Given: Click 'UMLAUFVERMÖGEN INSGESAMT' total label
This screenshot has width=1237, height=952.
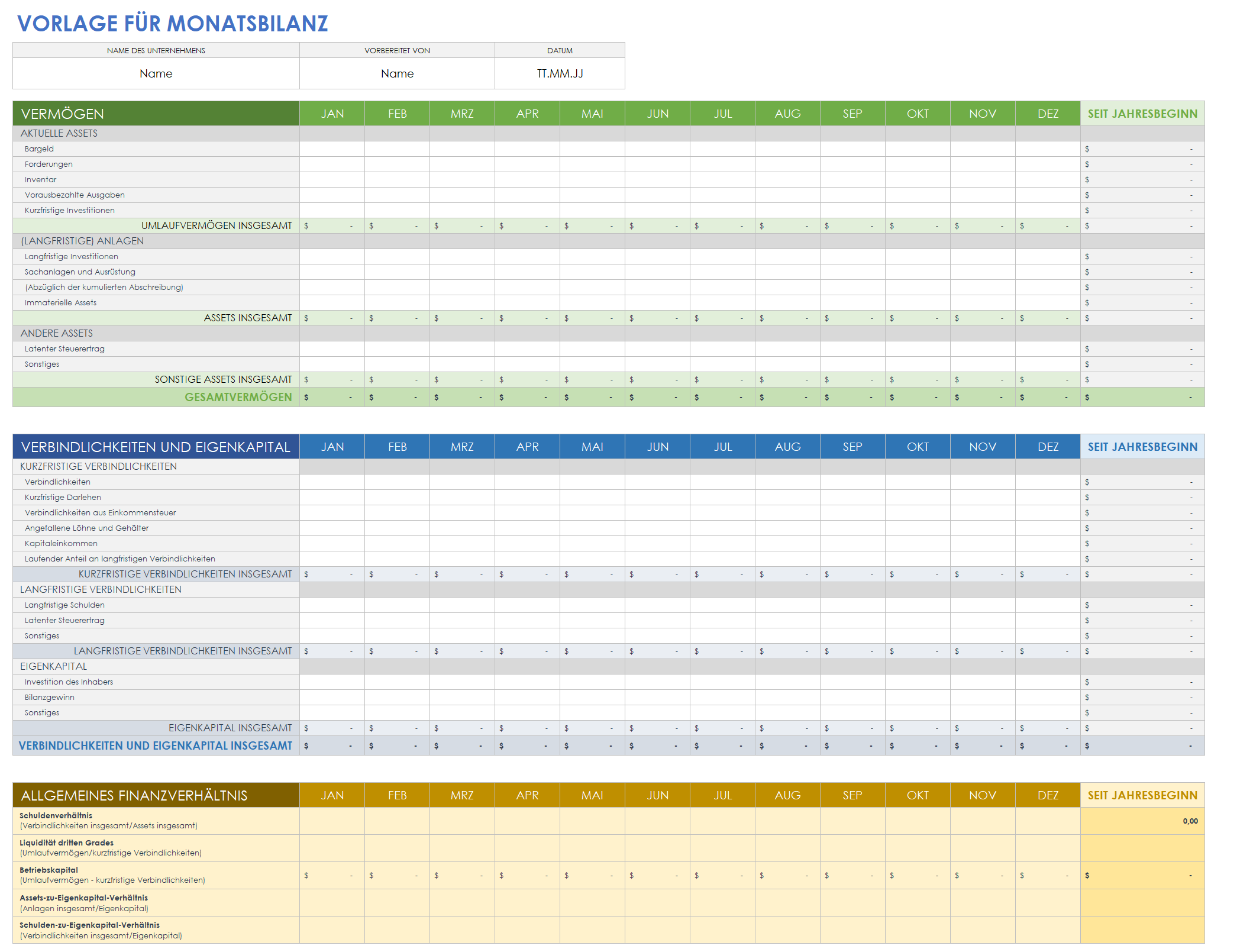Looking at the screenshot, I should coord(217,225).
